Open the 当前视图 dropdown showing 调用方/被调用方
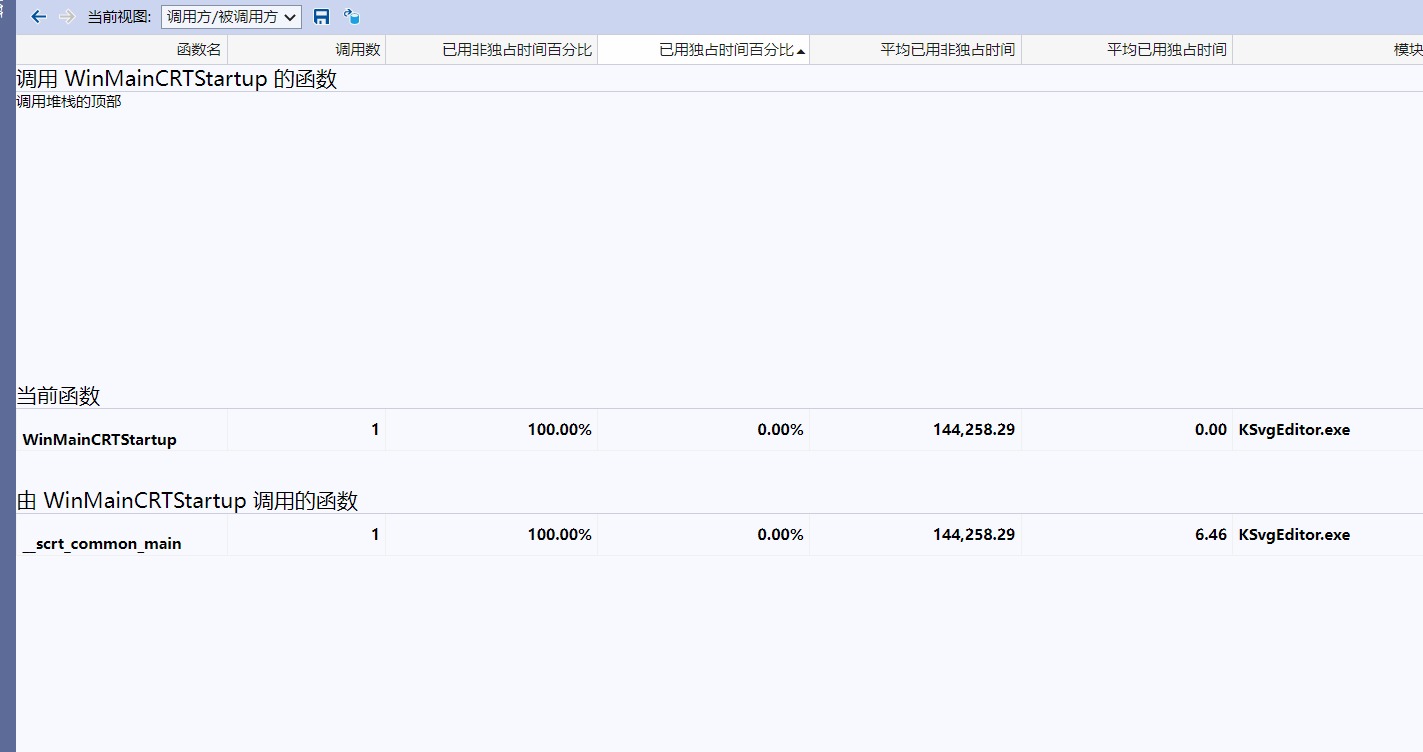1423x752 pixels. coord(231,17)
